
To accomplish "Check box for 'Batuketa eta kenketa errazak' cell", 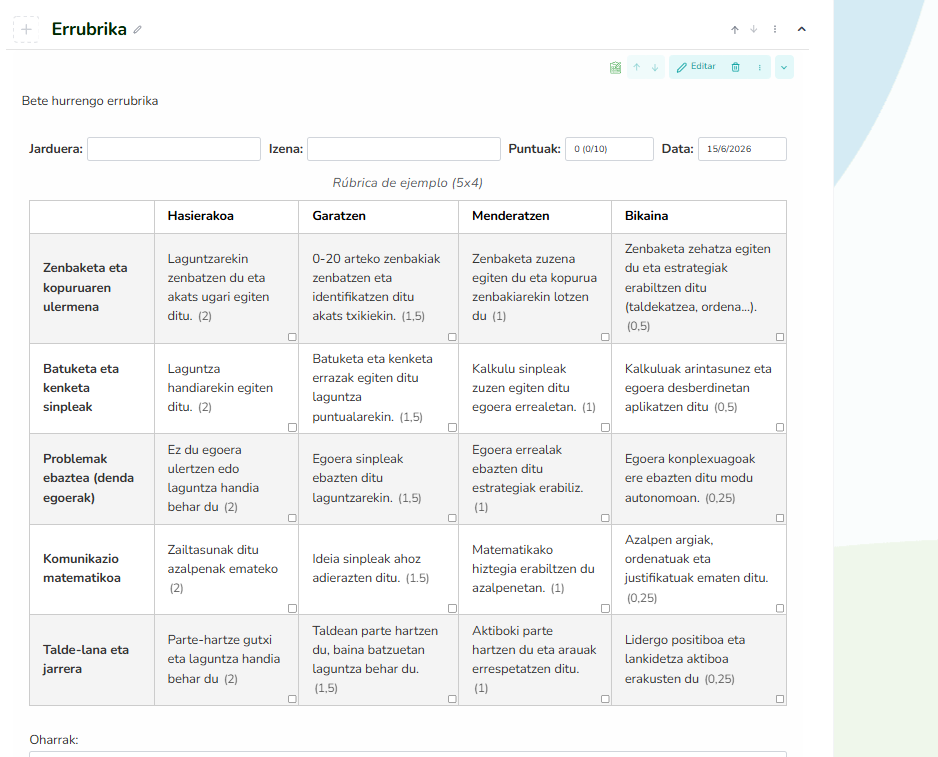I will tap(452, 427).
